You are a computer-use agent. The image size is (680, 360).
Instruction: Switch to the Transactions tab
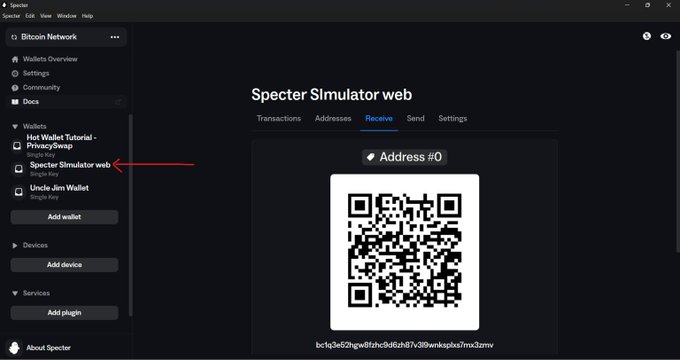(x=278, y=118)
